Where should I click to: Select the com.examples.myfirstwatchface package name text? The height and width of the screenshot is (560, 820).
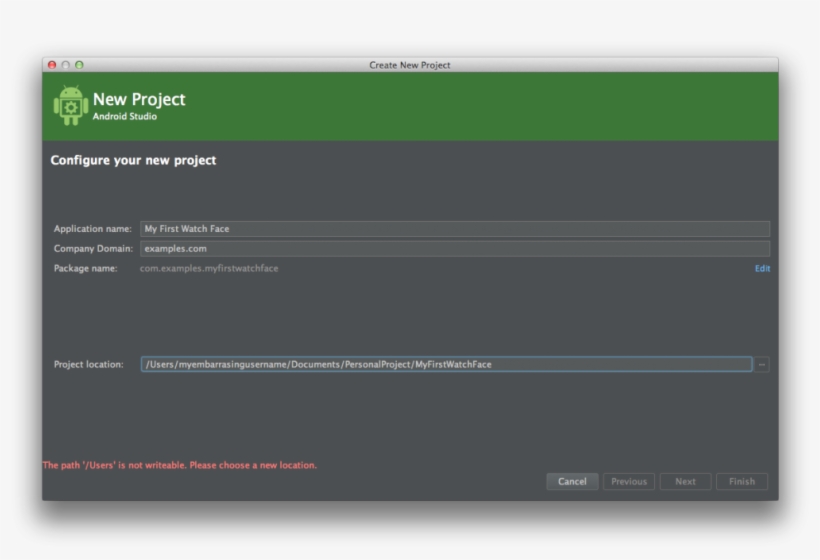(x=209, y=269)
